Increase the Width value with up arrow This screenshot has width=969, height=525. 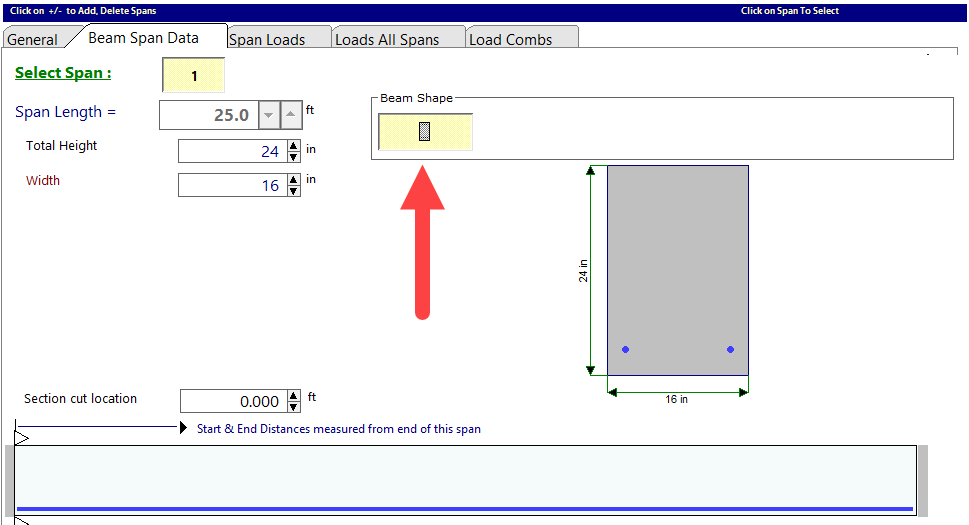(293, 180)
